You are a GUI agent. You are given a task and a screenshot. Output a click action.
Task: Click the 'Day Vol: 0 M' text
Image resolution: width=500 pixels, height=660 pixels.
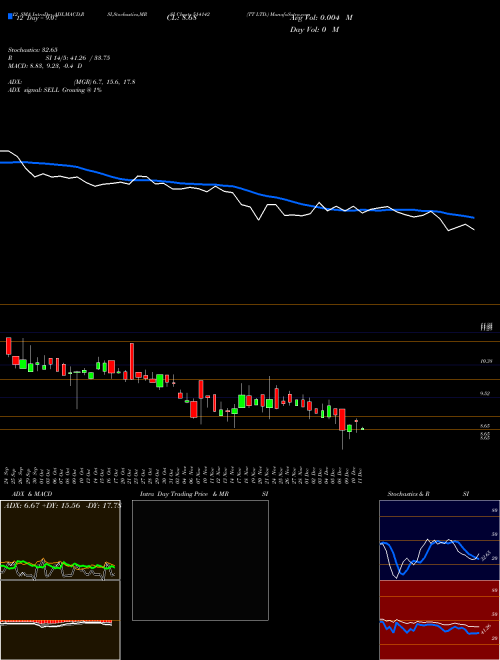click(314, 29)
